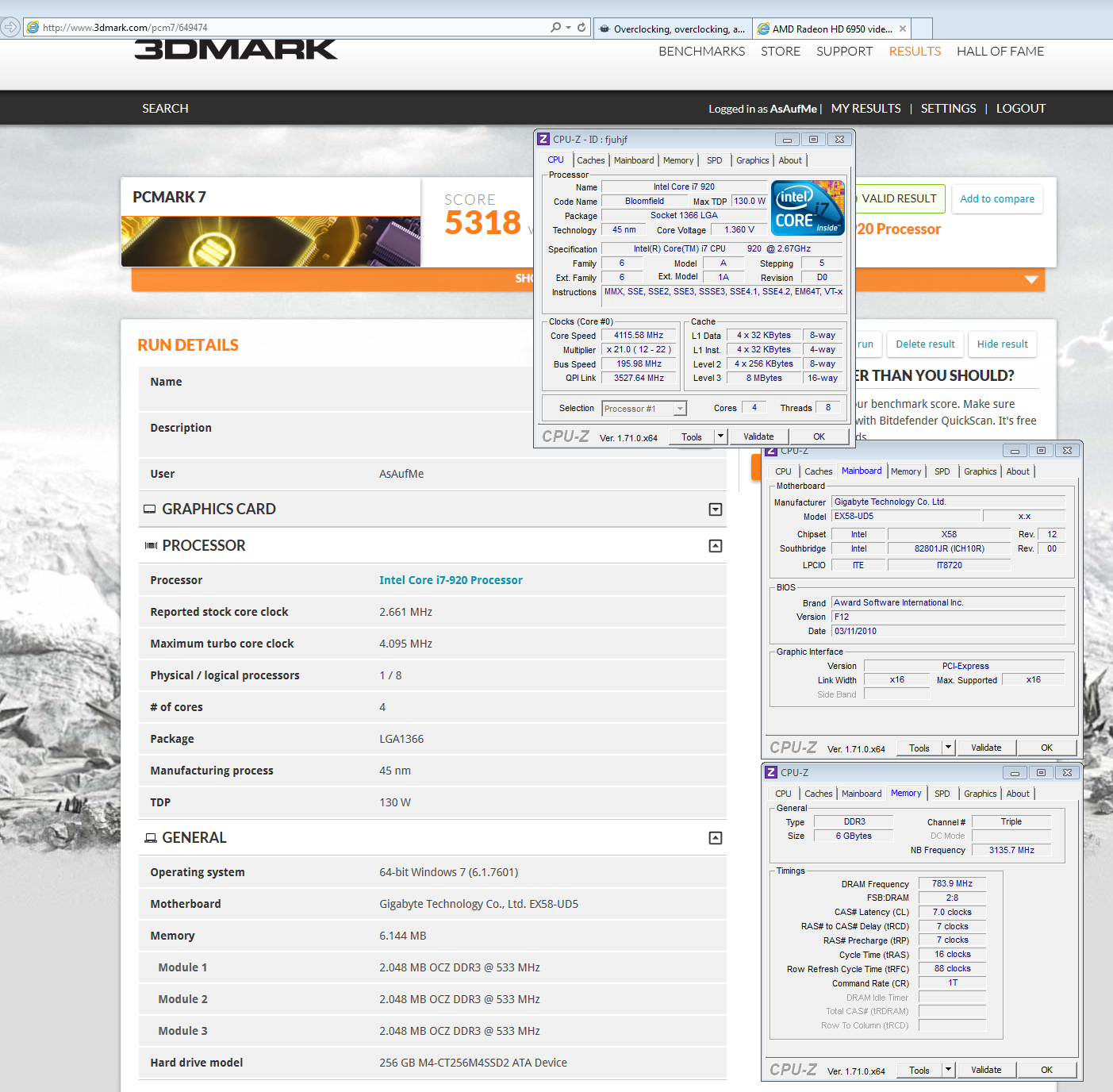Switch to Graphics tab in CPU-Z Memory window
Viewport: 1113px width, 1092px height.
tap(981, 794)
